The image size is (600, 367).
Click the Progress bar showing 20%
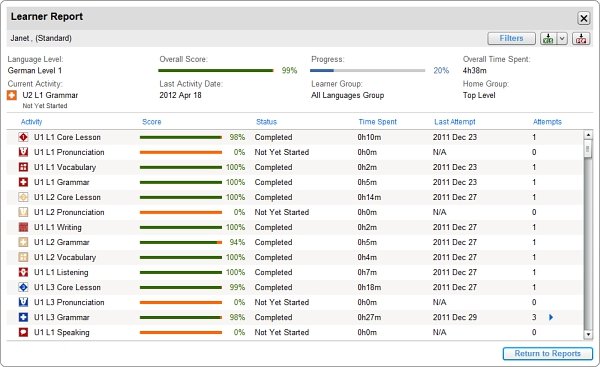click(x=367, y=70)
